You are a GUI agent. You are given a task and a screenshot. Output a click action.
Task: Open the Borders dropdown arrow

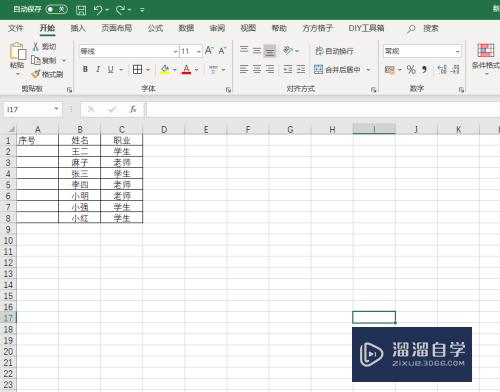(148, 70)
